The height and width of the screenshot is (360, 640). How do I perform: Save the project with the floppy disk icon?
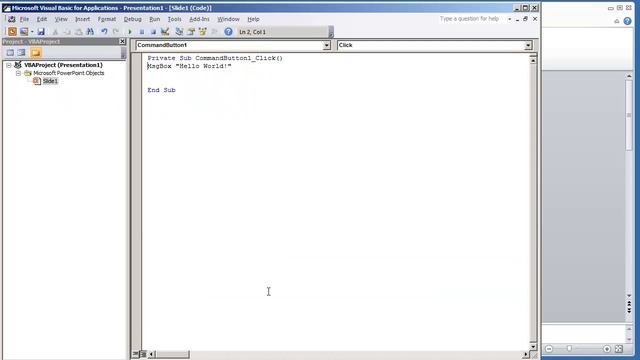[x=41, y=31]
